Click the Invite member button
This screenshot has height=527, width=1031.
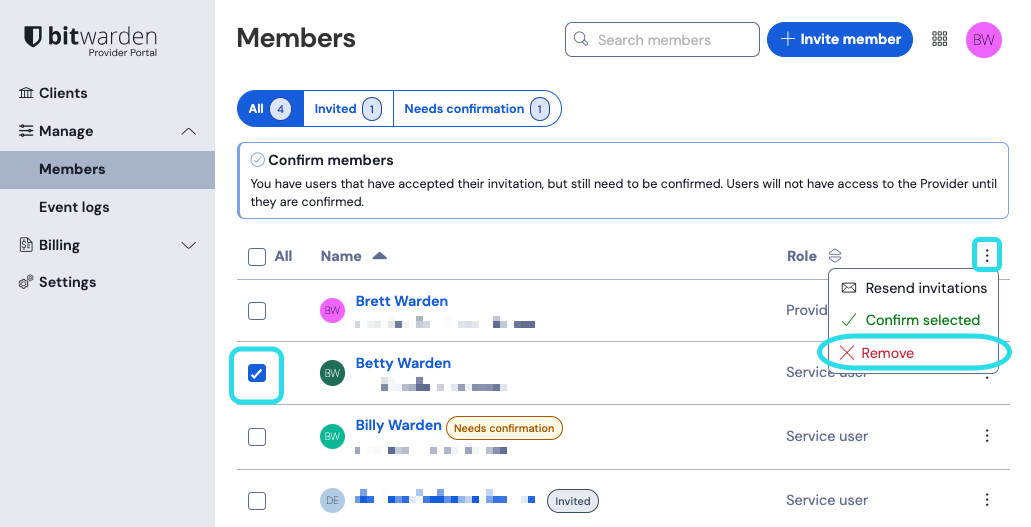click(x=840, y=39)
